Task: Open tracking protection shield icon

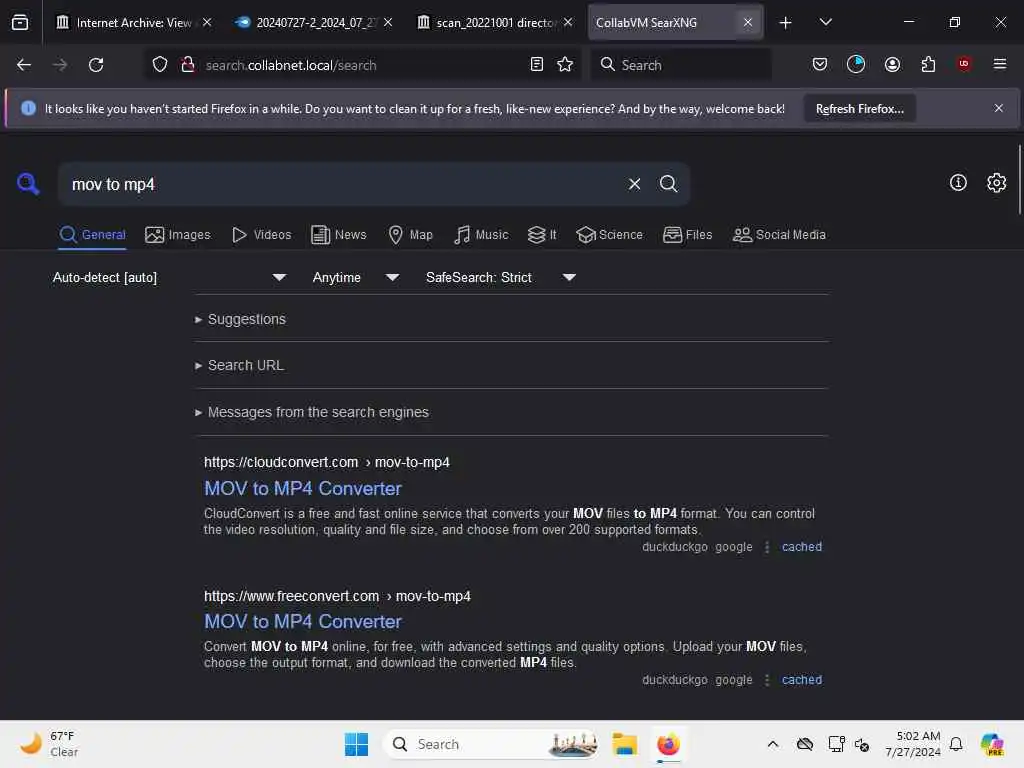Action: tap(160, 65)
